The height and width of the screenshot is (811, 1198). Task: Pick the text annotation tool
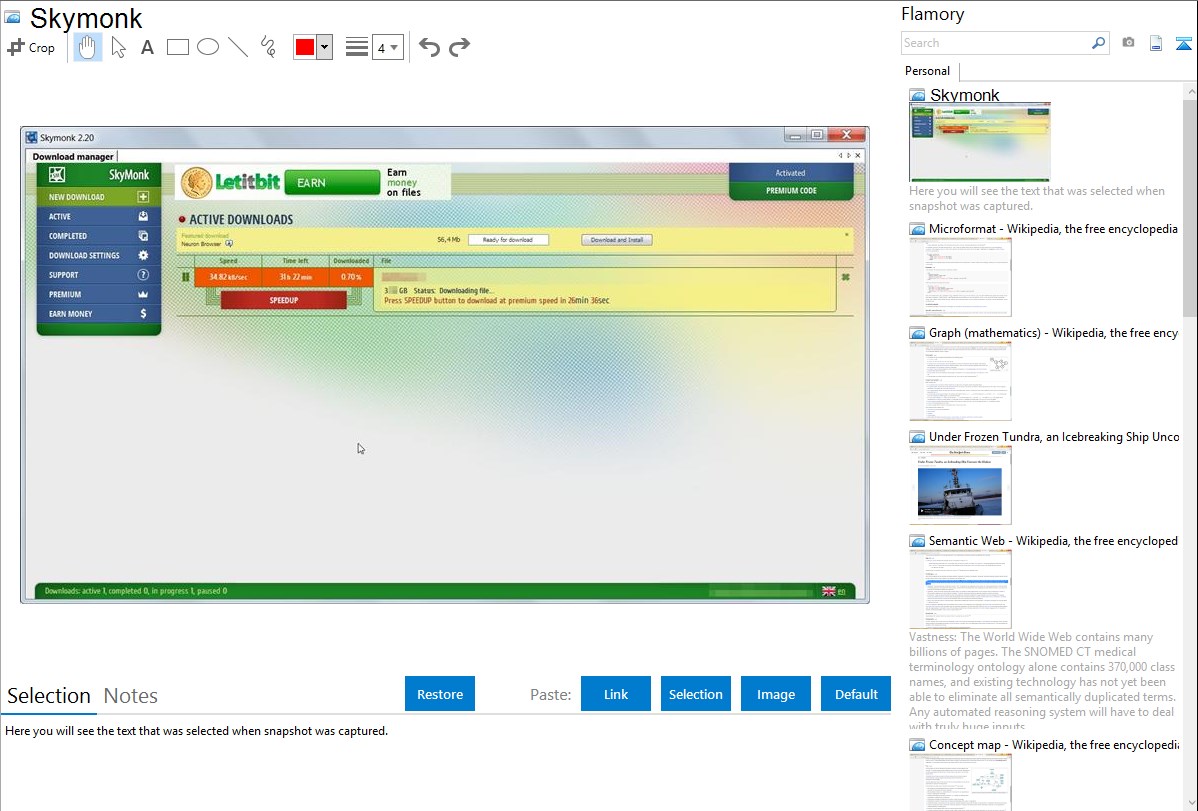(147, 47)
